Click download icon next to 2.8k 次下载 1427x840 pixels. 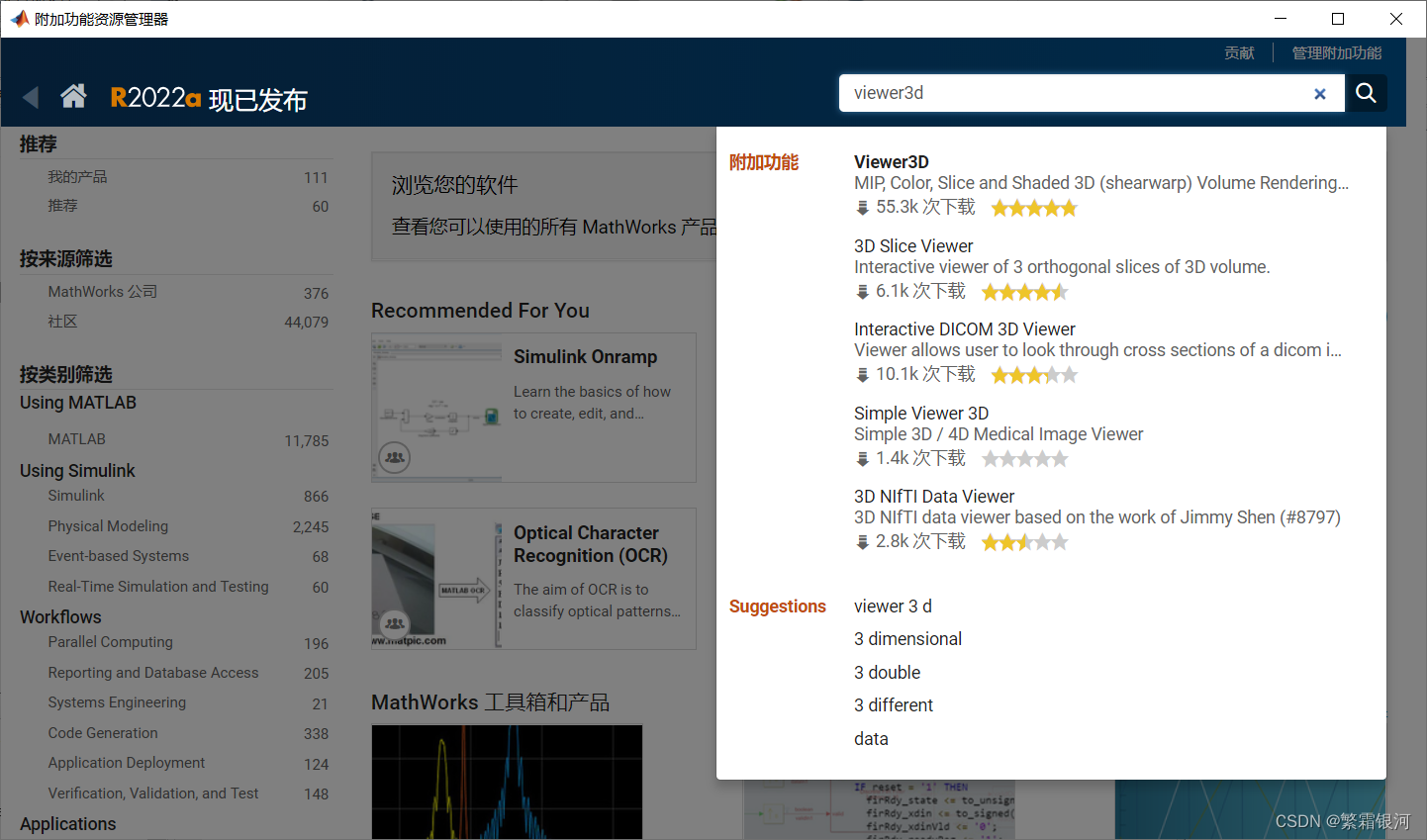point(862,542)
